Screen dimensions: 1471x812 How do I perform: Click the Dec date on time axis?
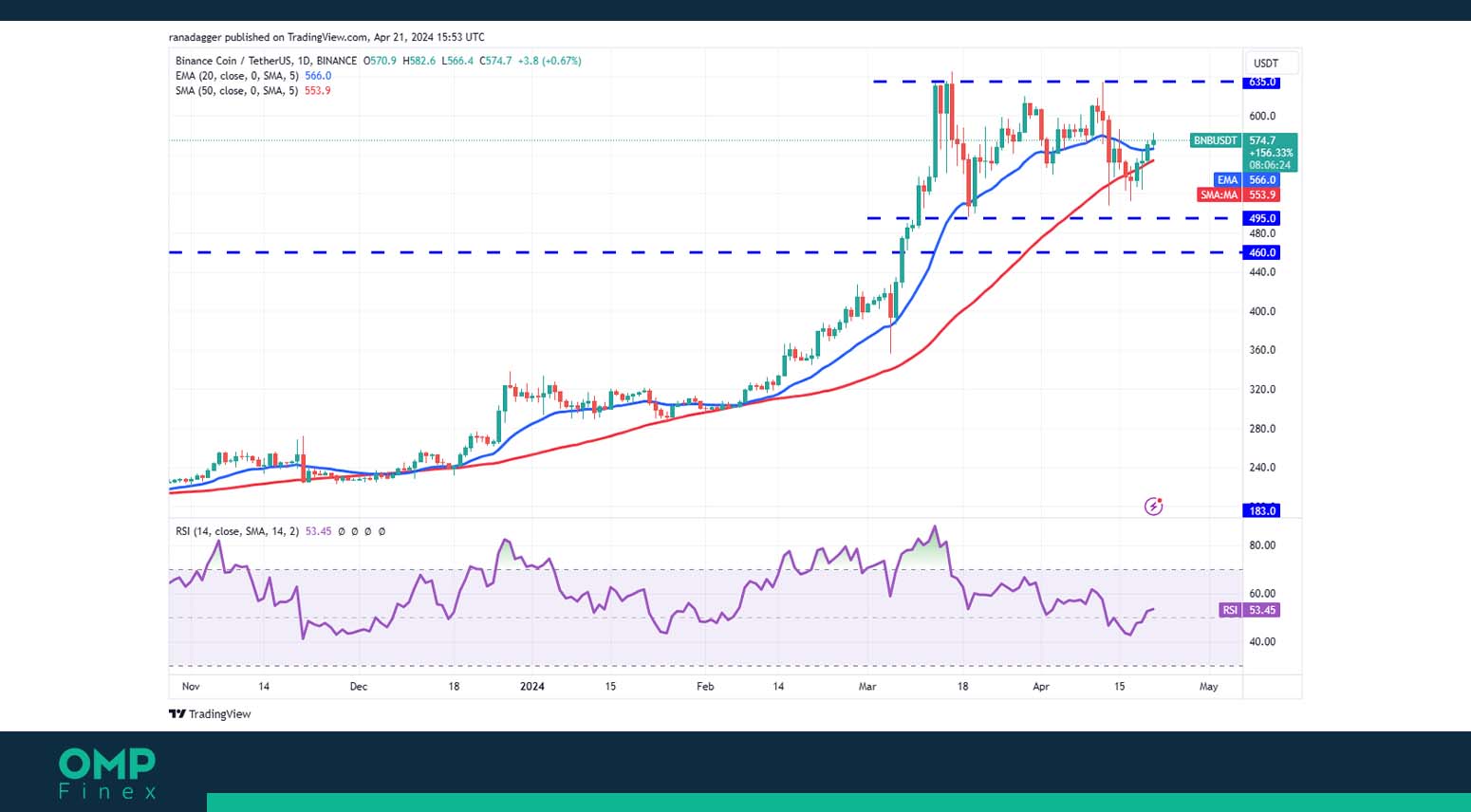tap(358, 687)
